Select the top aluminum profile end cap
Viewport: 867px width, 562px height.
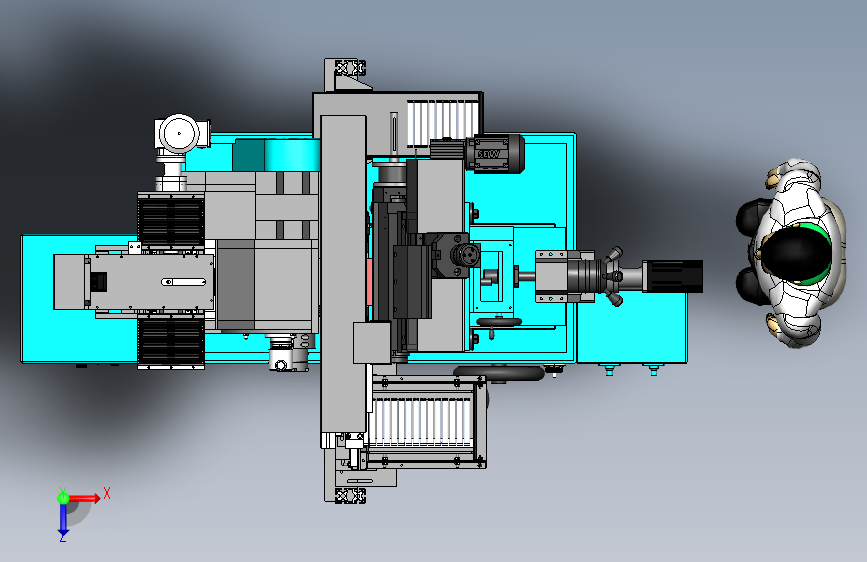(350, 68)
